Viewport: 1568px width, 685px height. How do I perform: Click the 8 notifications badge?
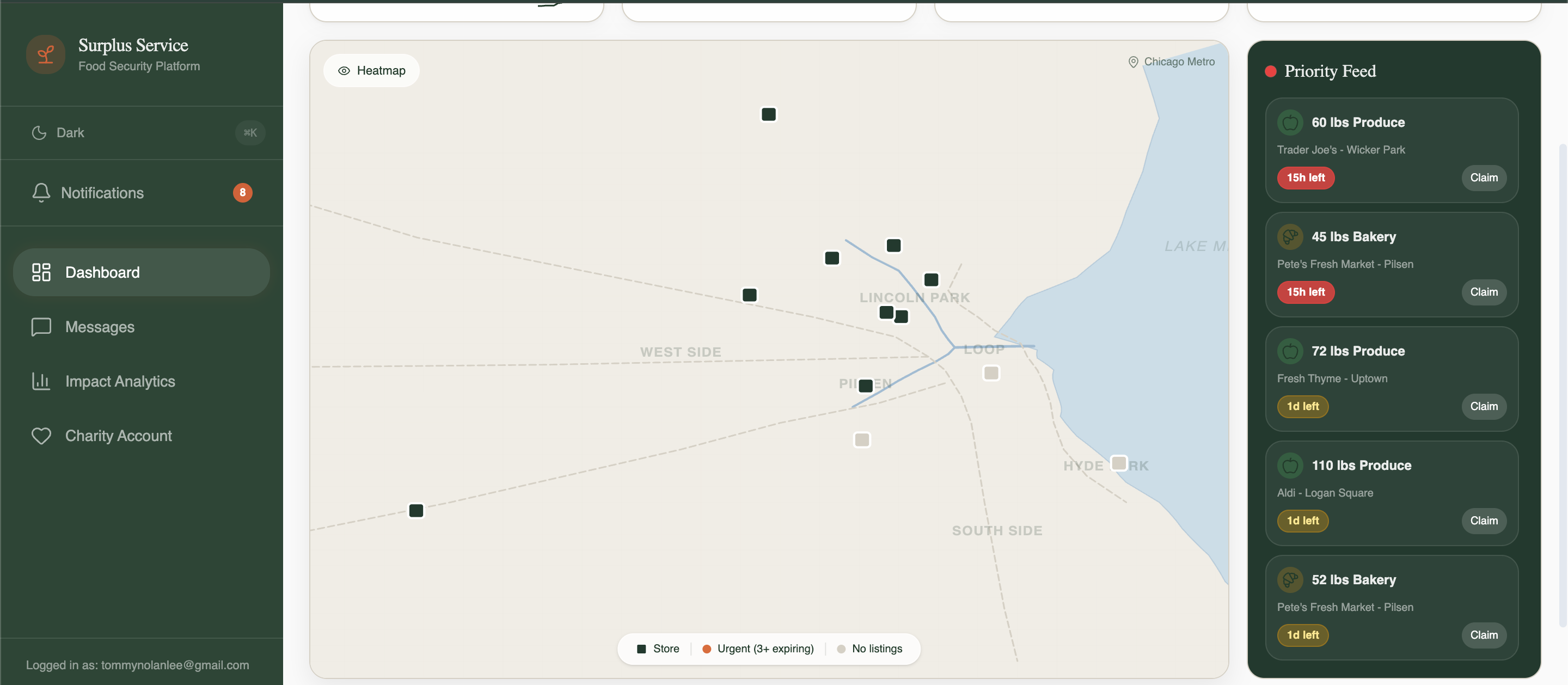242,192
